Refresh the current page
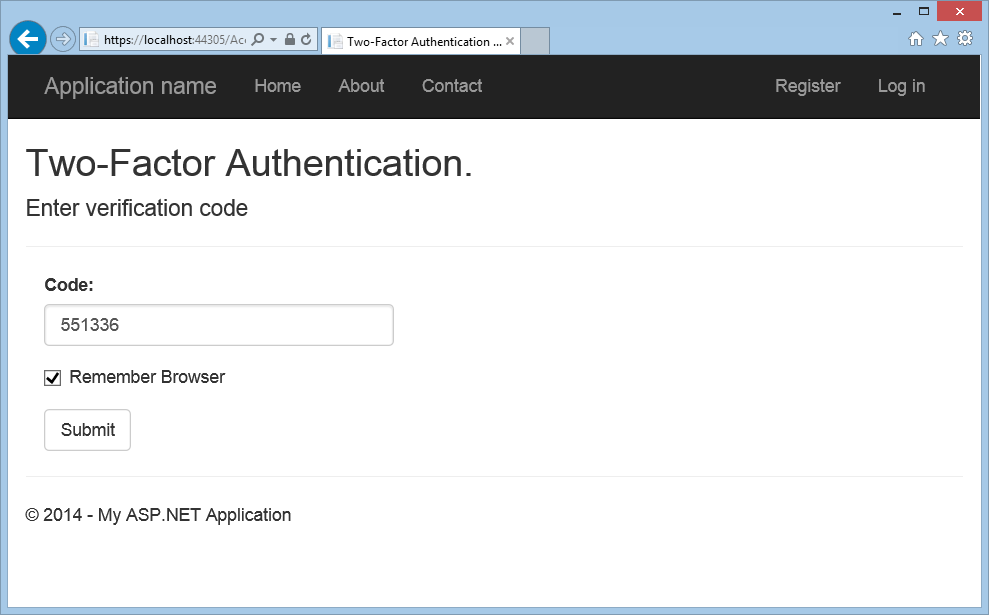This screenshot has width=989, height=615. click(305, 38)
